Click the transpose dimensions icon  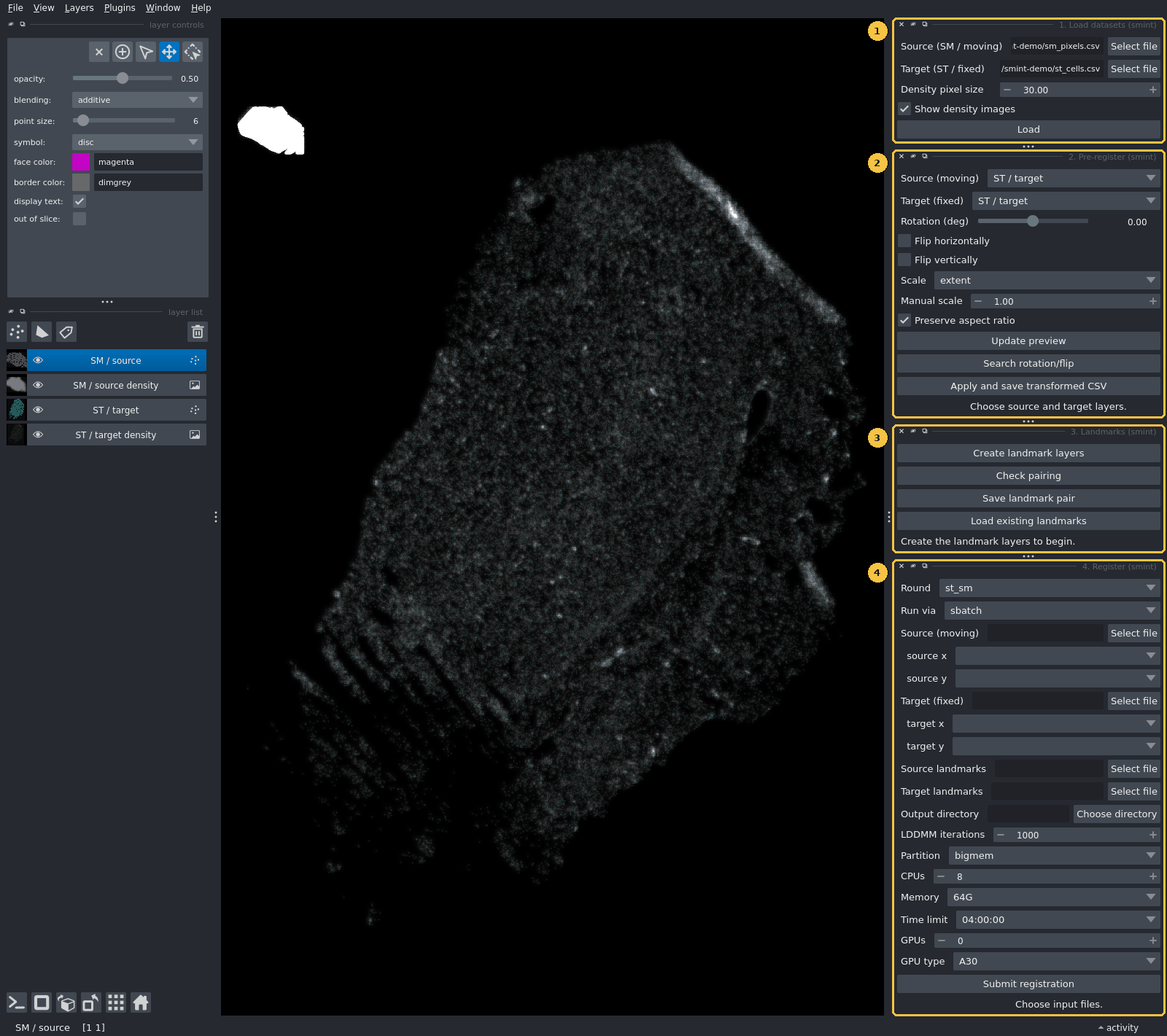click(91, 1002)
